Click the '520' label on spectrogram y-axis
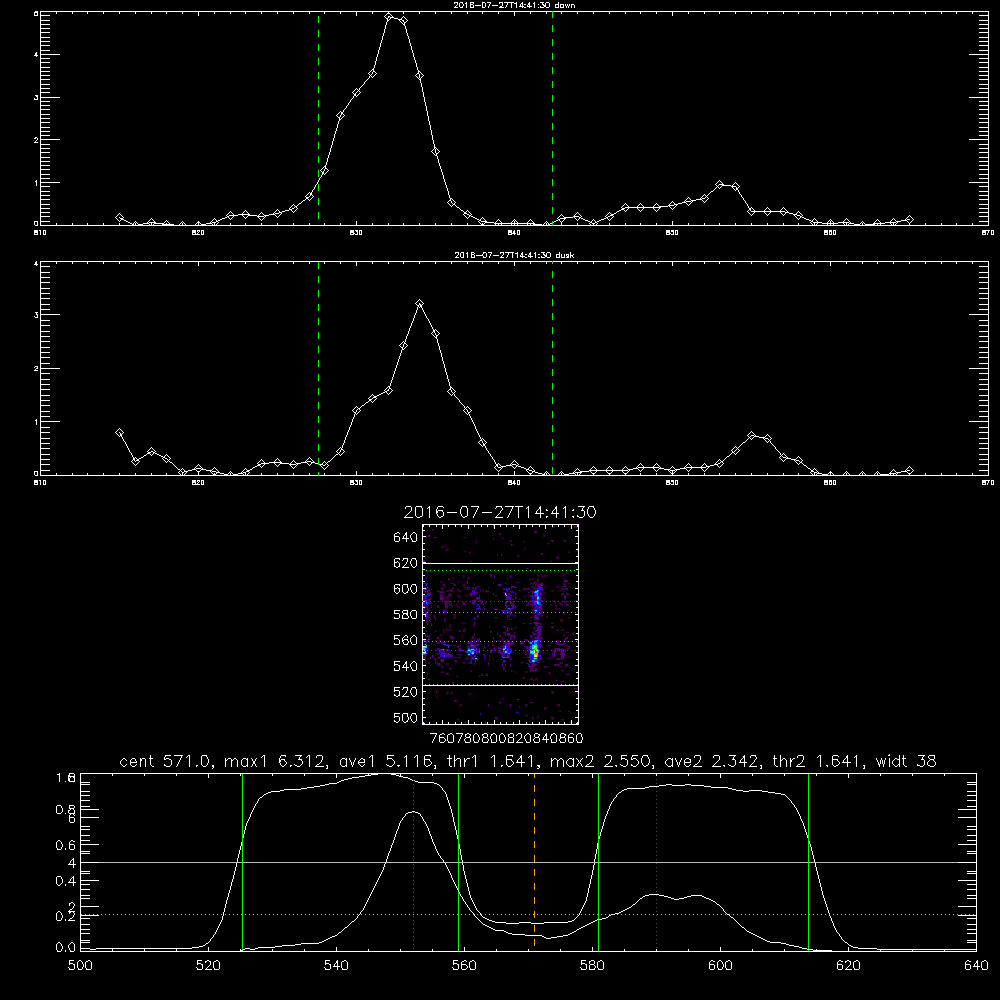This screenshot has width=1000, height=1000. (406, 692)
